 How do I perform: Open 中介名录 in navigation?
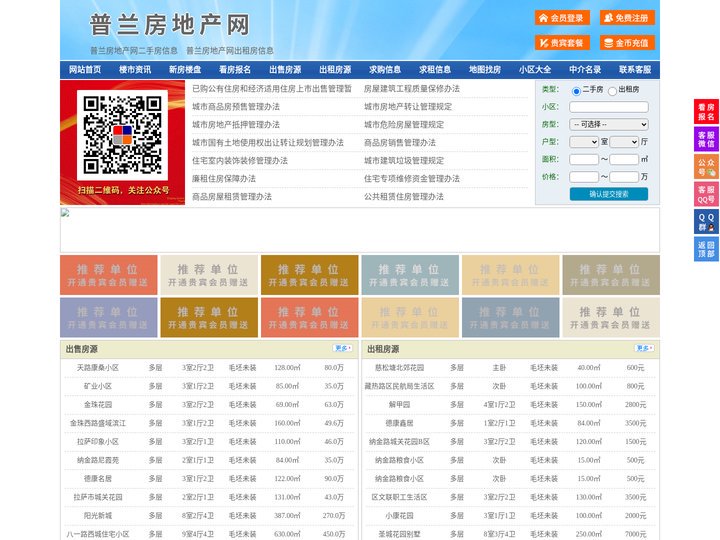tap(585, 70)
